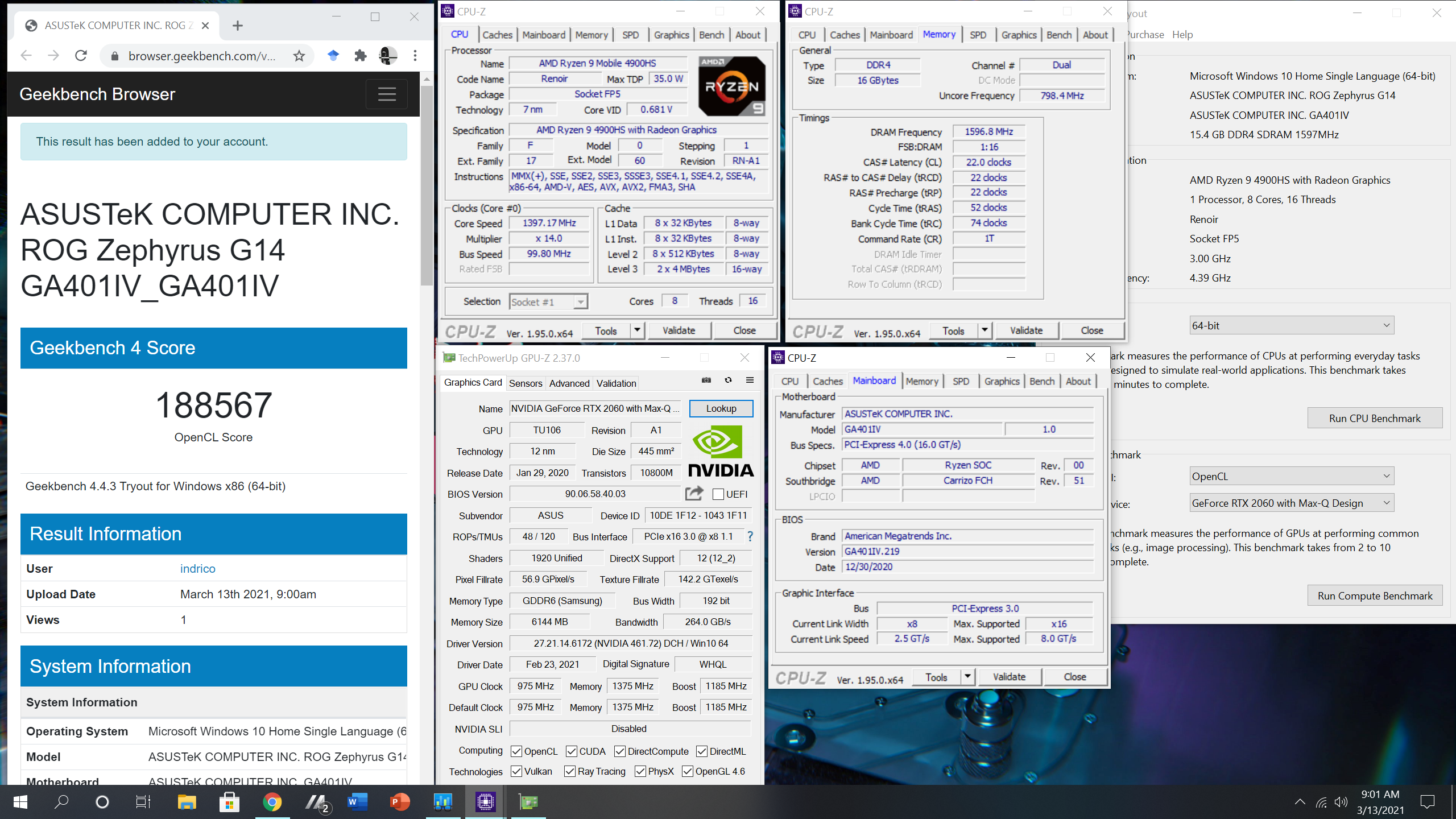This screenshot has width=1456, height=819.
Task: Click Run CPU Benchmark
Action: coord(1375,418)
